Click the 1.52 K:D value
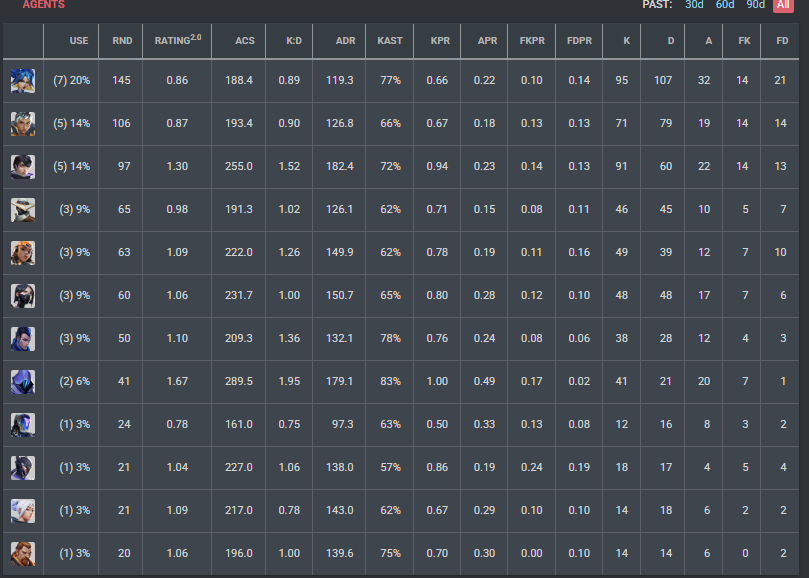809x578 pixels. (289, 166)
